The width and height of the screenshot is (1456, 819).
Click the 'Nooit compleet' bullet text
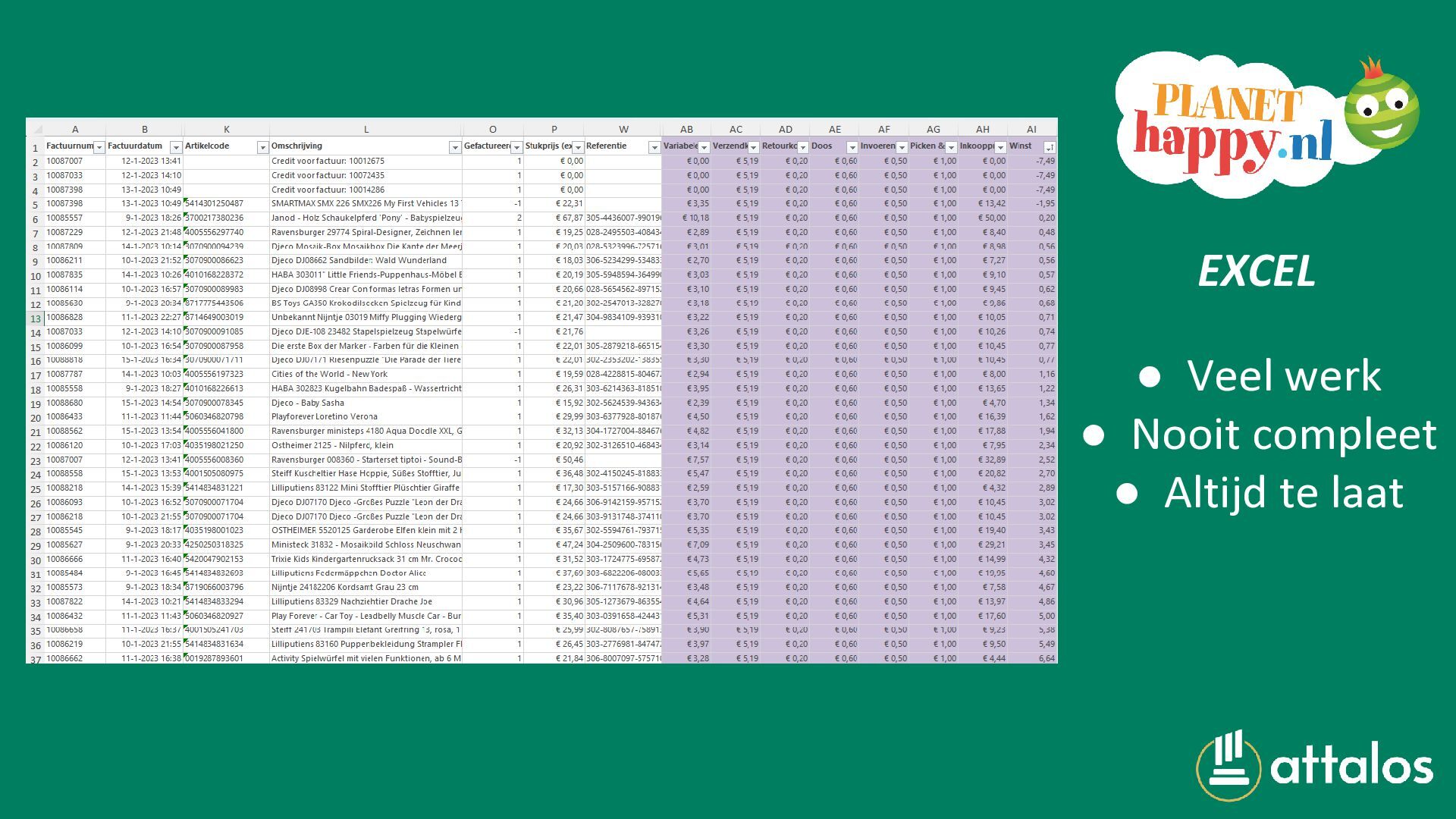click(x=1283, y=434)
